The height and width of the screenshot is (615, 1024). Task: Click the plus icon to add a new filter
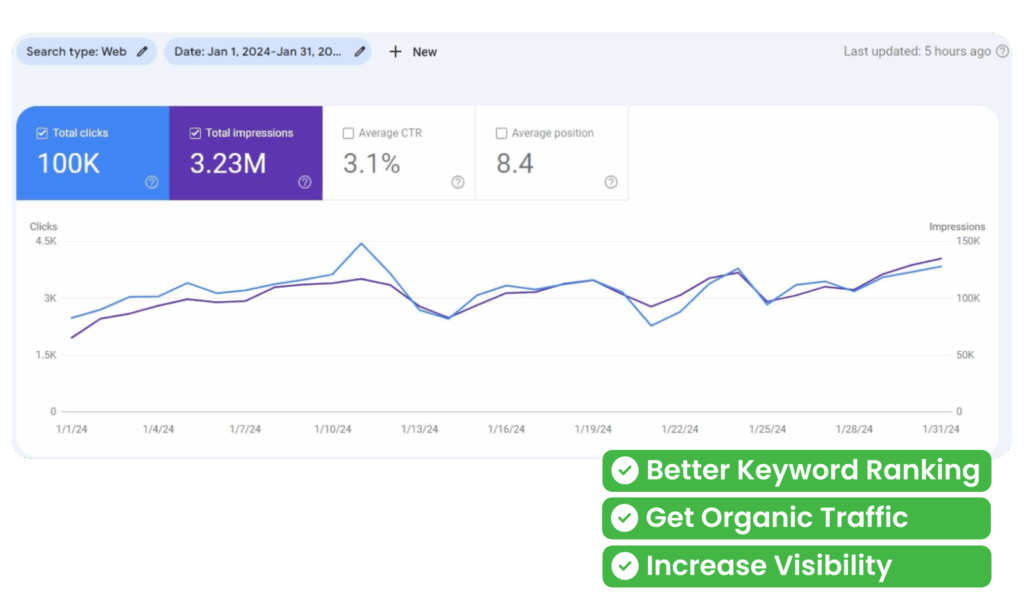click(x=395, y=52)
